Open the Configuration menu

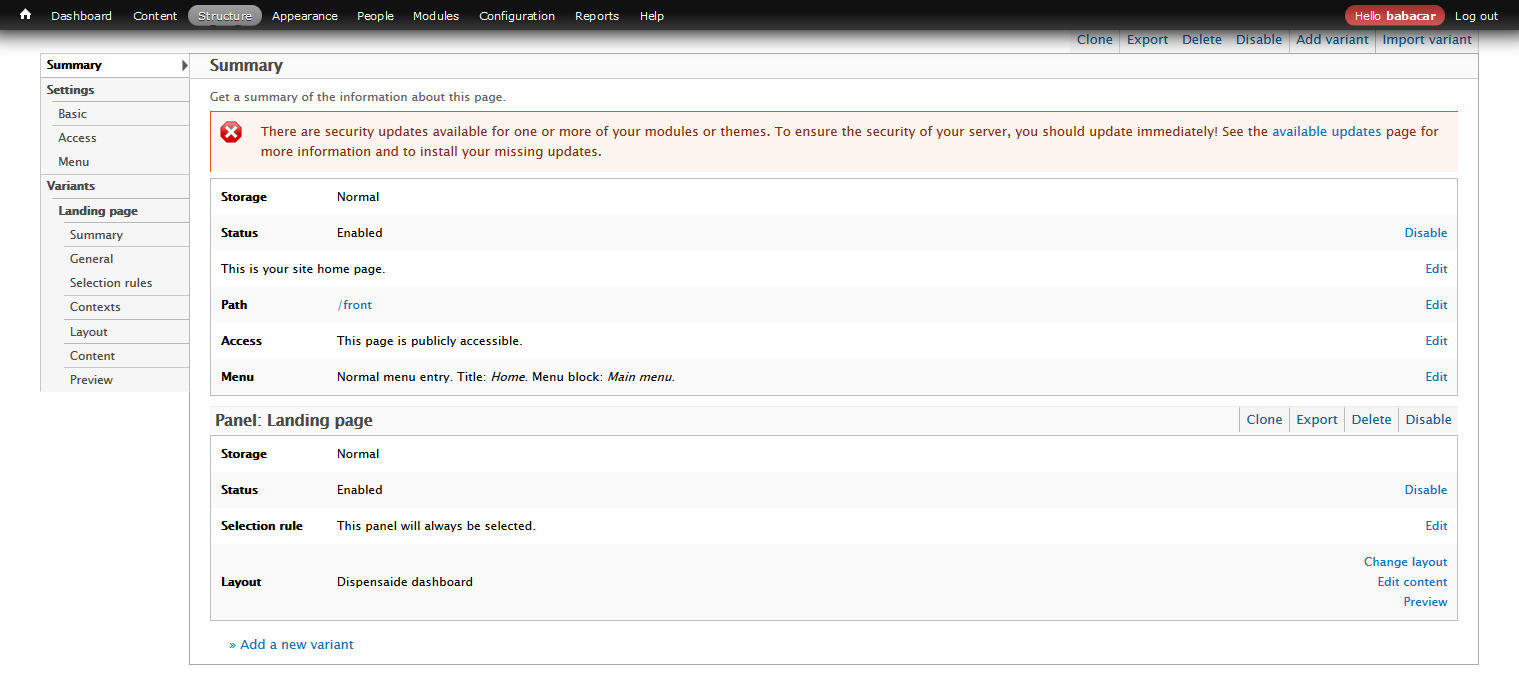click(517, 16)
